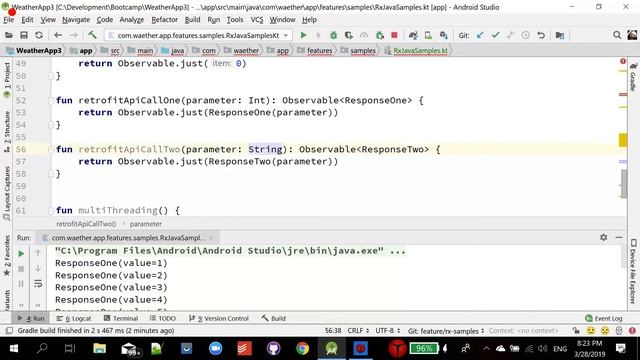The height and width of the screenshot is (360, 640).
Task: Open Device File Explorer panel
Action: [x=633, y=271]
